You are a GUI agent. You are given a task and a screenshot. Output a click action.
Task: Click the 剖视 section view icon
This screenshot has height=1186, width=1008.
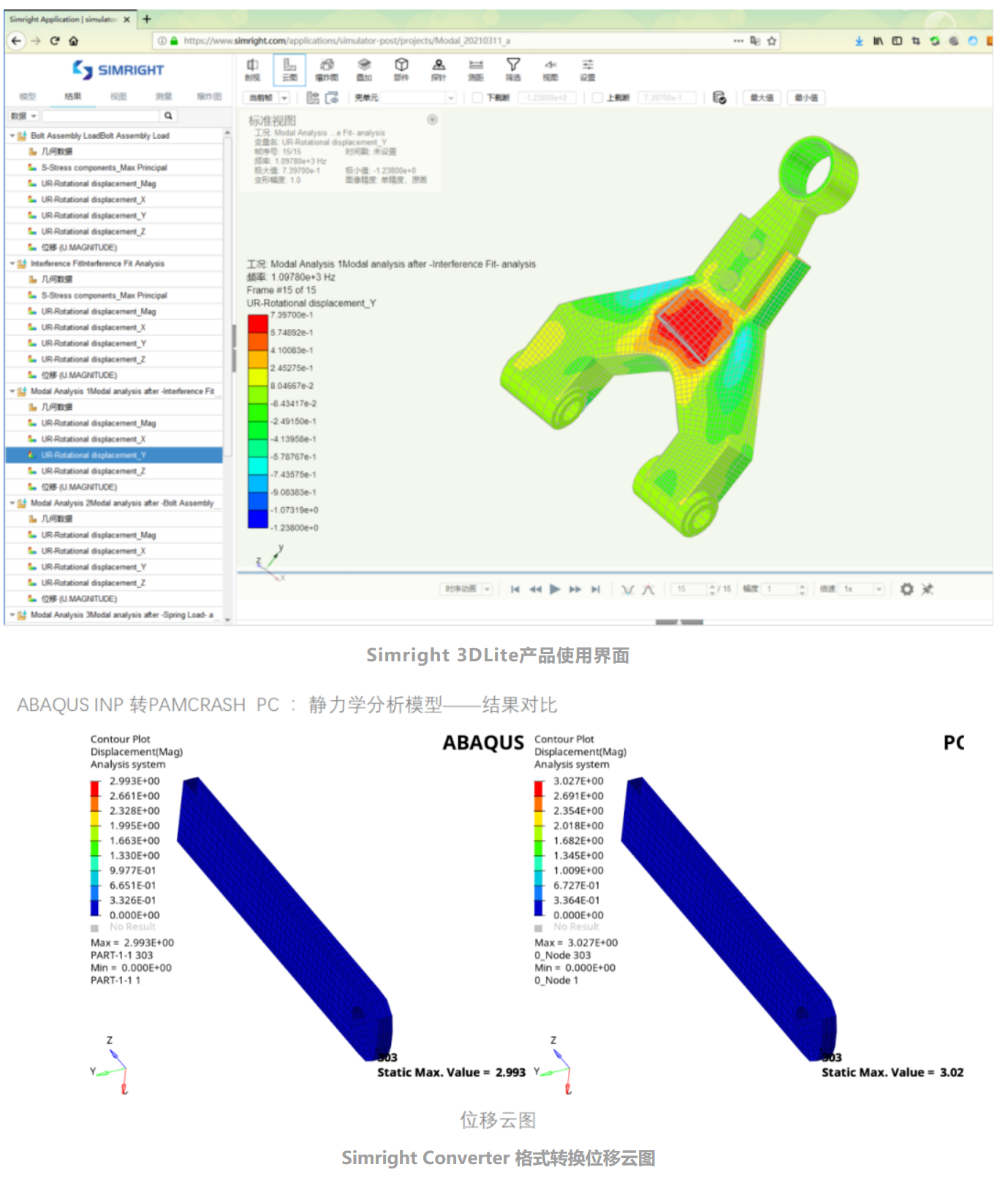pyautogui.click(x=252, y=69)
